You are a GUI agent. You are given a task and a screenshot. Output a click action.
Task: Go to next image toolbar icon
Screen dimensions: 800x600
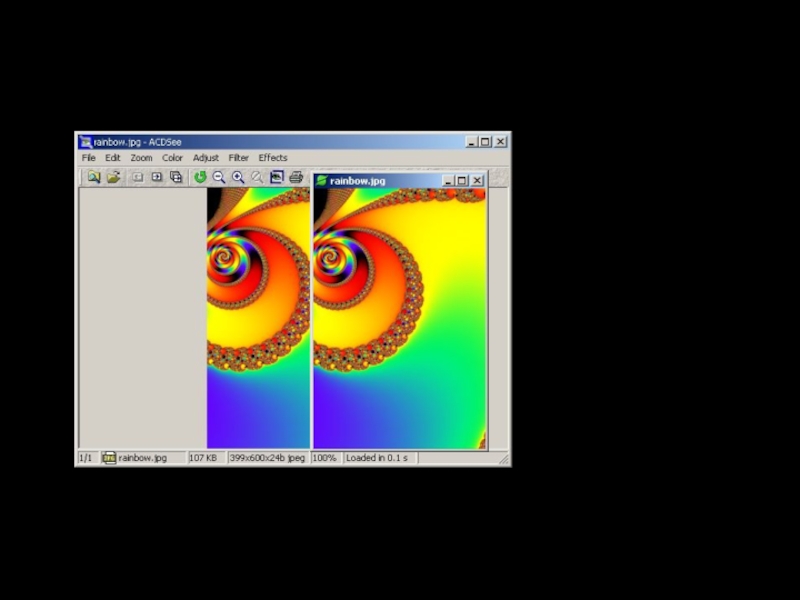157,177
